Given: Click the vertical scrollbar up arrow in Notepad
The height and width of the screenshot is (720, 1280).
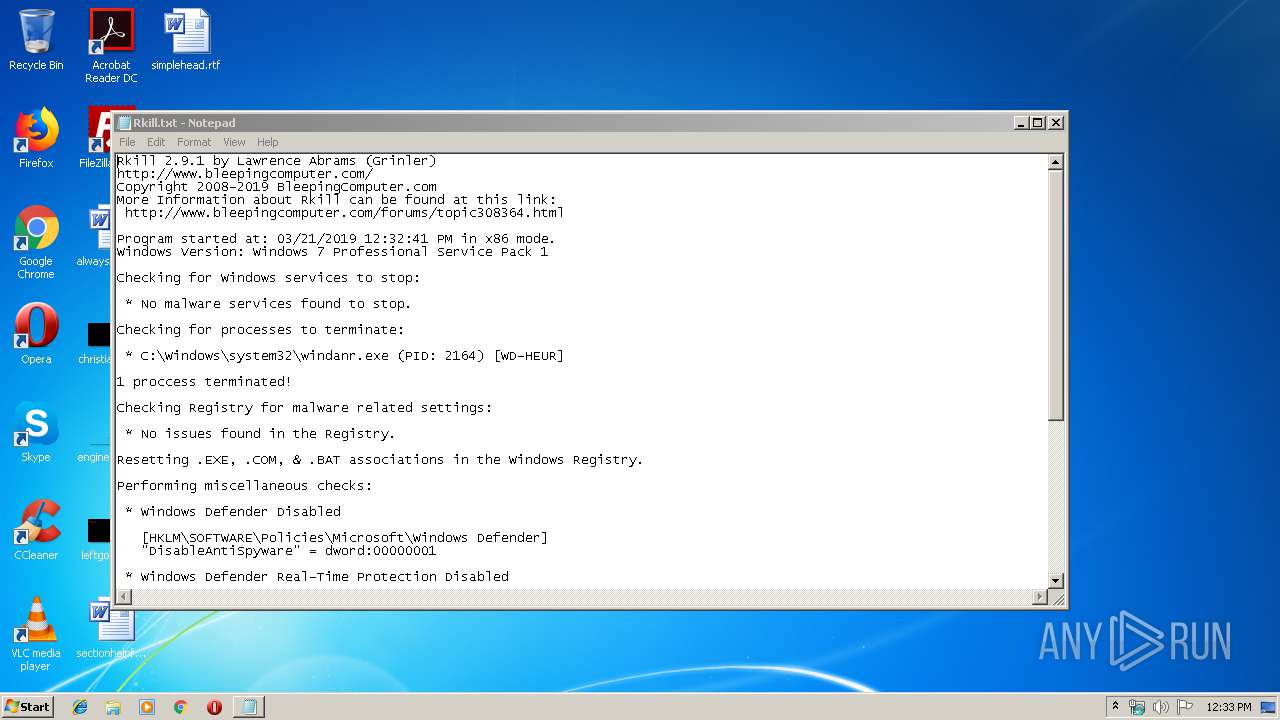Looking at the screenshot, I should coord(1055,162).
